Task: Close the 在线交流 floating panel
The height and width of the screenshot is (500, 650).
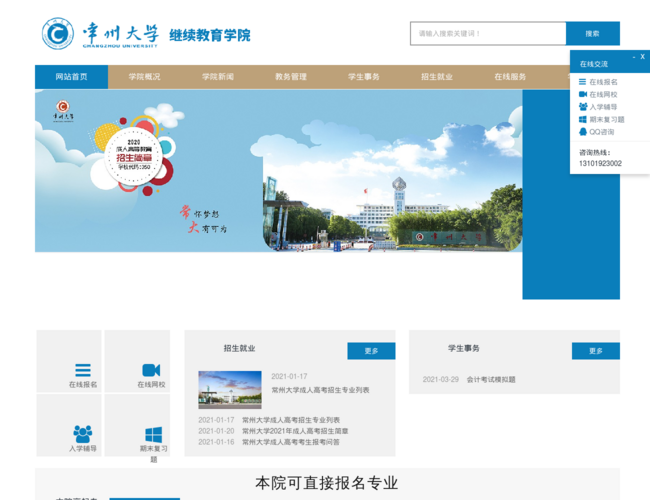Action: [x=643, y=57]
